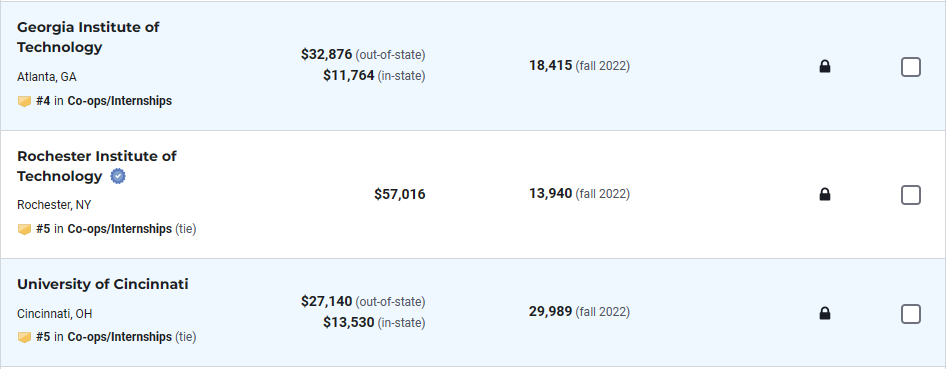Click the lock icon for University of Cincinnati
This screenshot has width=946, height=369.
825,314
